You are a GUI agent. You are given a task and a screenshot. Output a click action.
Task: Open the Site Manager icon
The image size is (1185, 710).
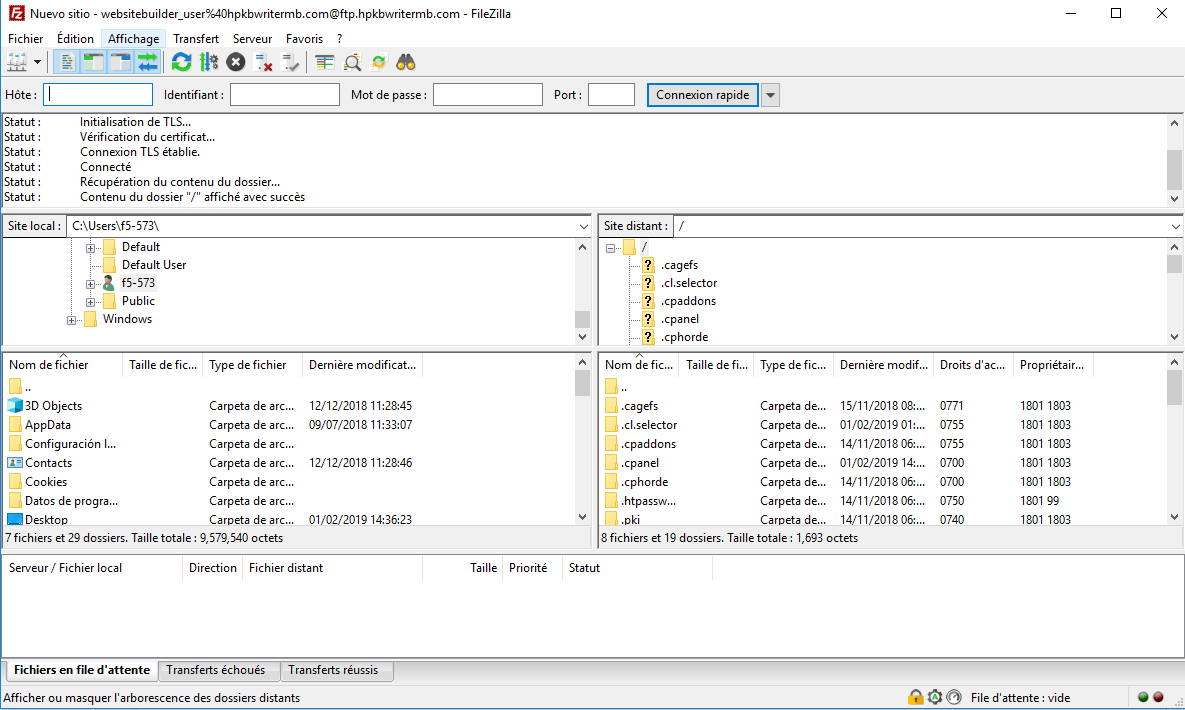(x=17, y=62)
